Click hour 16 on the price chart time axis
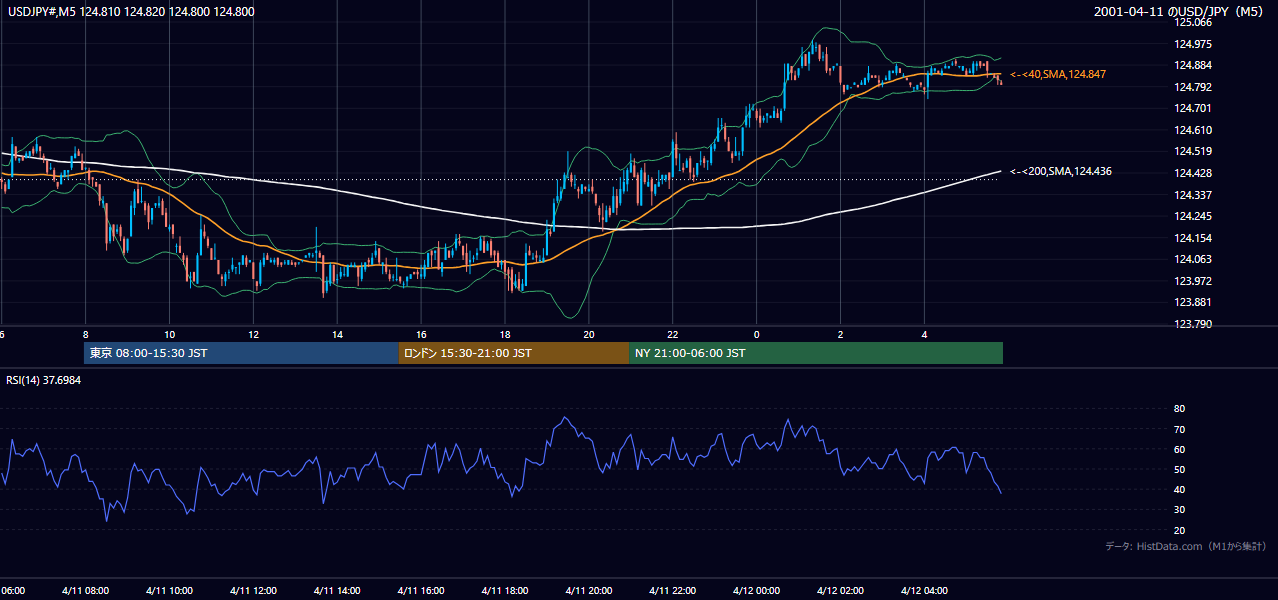 [x=421, y=334]
